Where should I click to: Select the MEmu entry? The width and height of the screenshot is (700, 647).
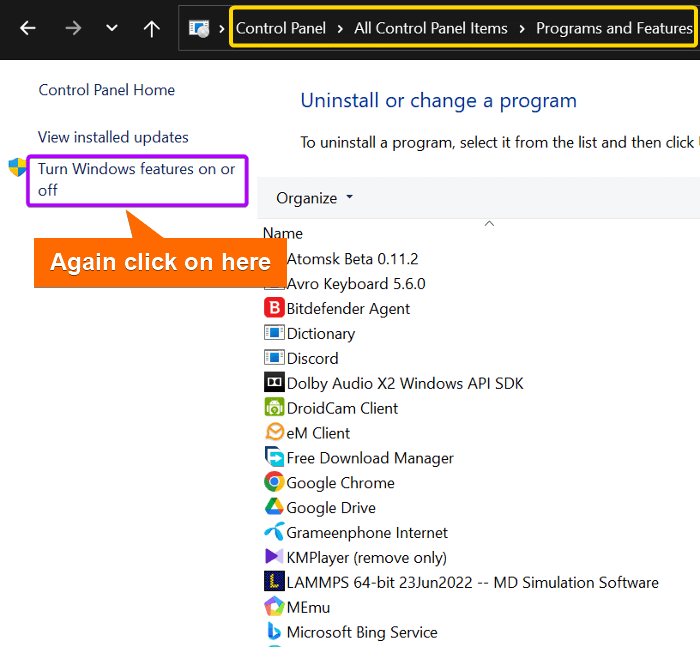coord(308,608)
